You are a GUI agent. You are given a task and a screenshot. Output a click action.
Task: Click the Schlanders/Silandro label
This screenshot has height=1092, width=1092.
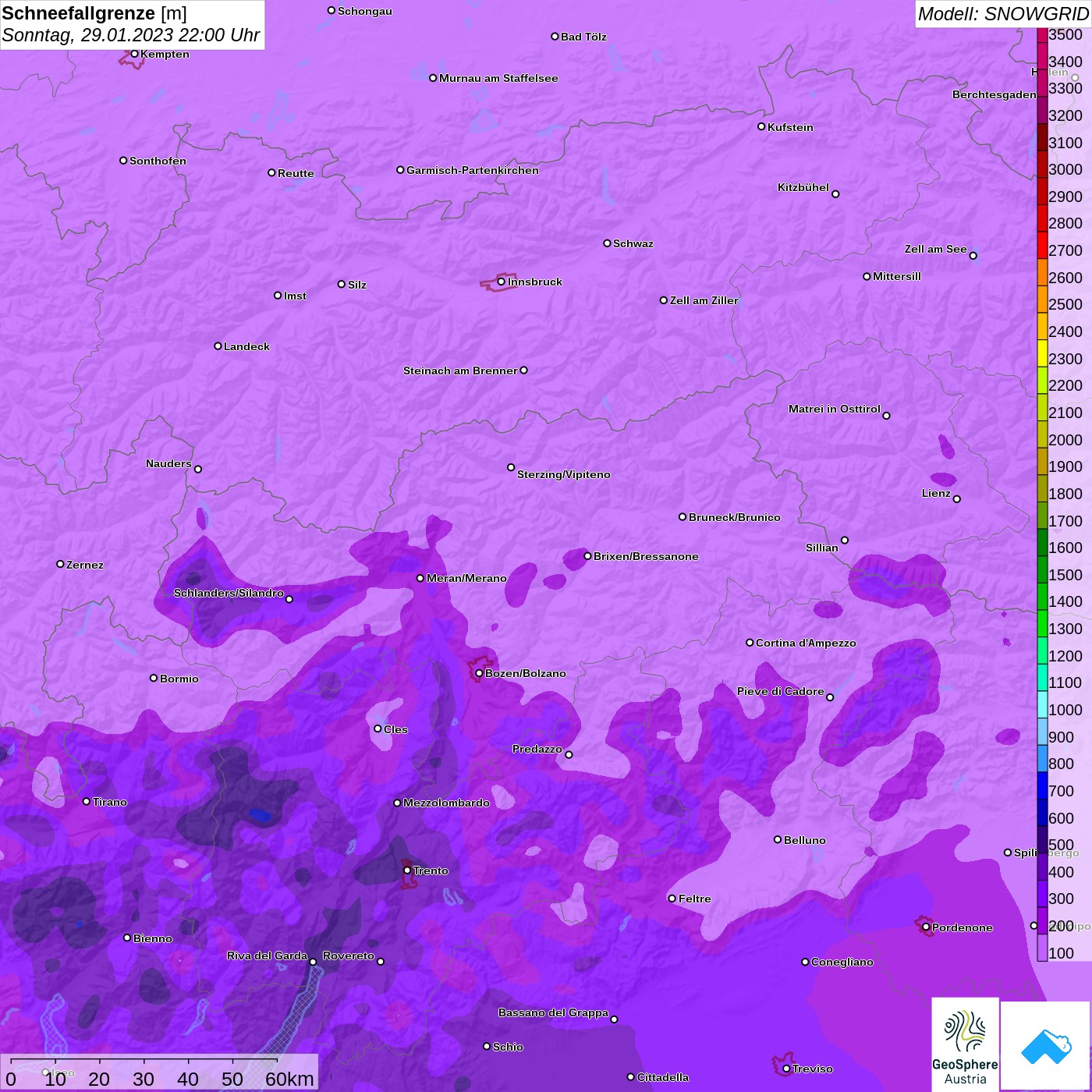[x=229, y=593]
